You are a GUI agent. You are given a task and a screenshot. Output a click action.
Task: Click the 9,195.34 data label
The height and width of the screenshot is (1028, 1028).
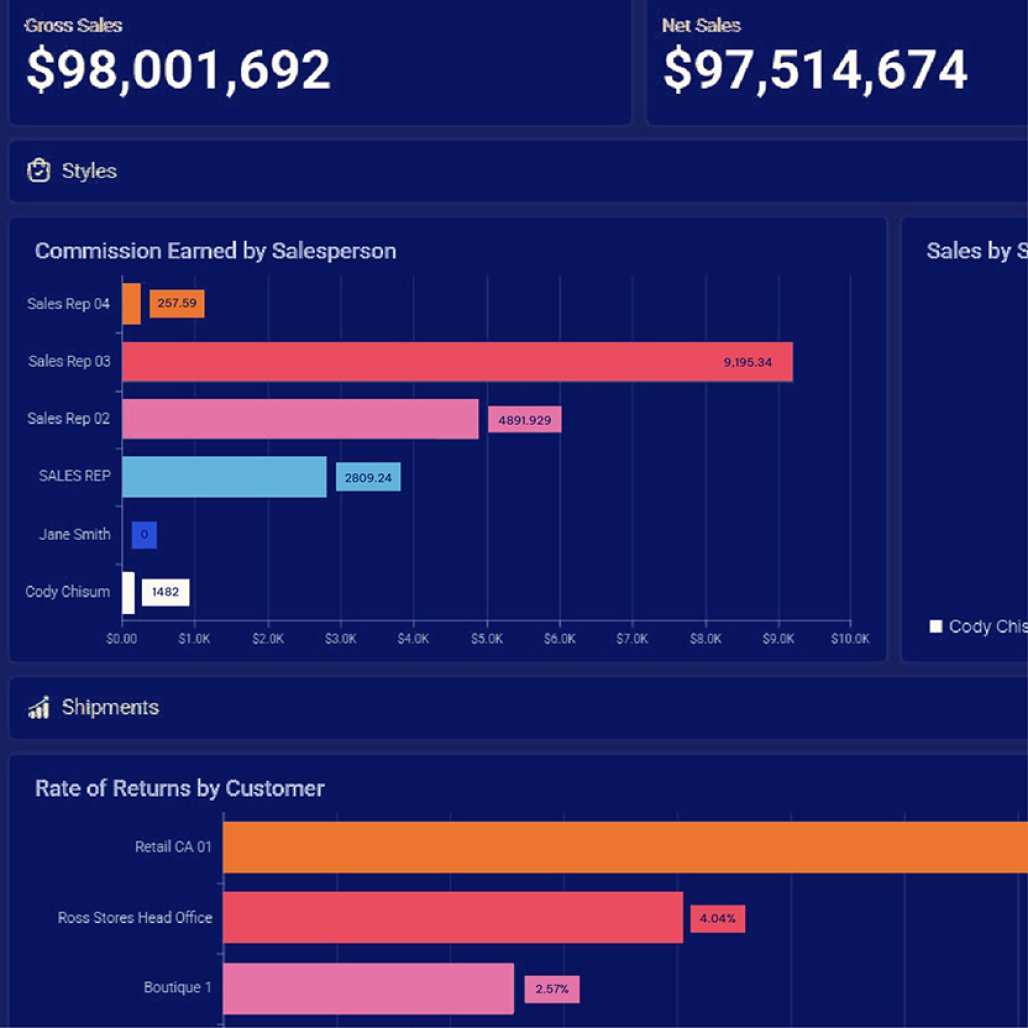[x=747, y=362]
